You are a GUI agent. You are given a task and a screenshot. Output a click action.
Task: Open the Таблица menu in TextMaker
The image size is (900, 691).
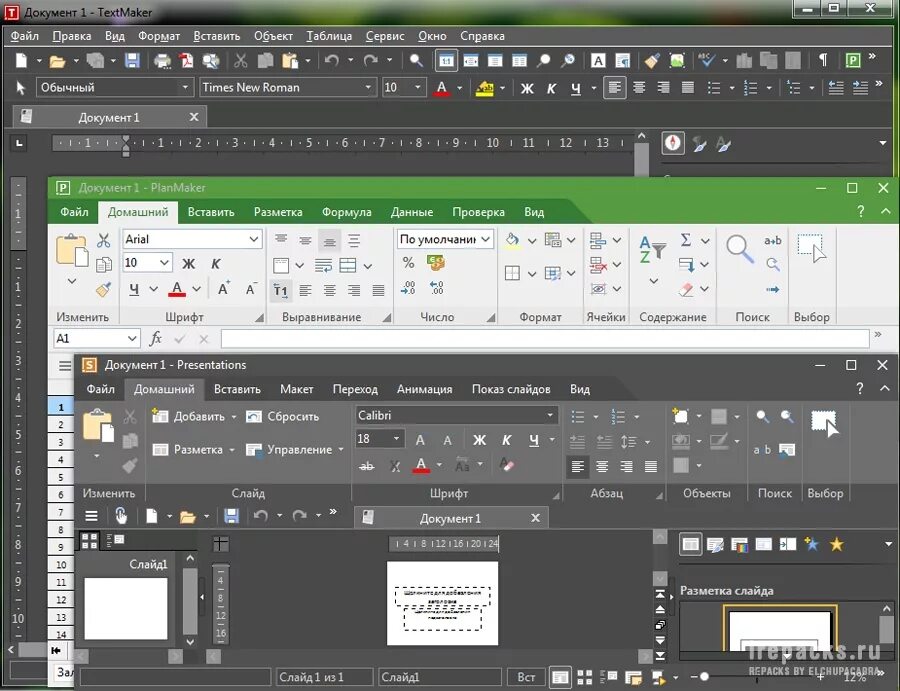[329, 36]
